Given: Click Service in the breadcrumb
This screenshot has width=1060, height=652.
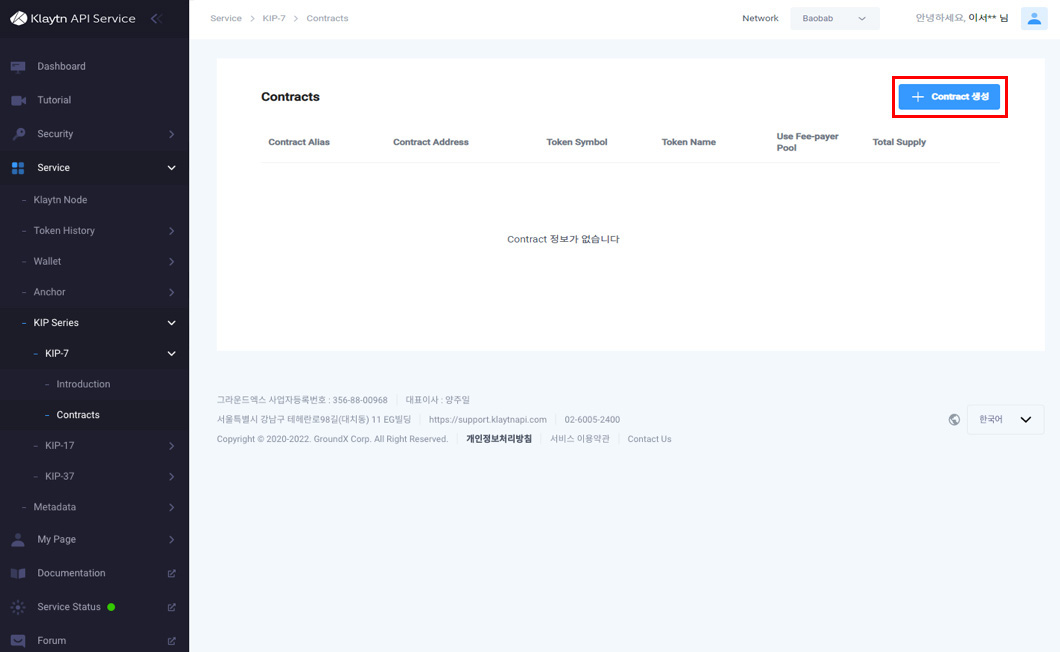Looking at the screenshot, I should pyautogui.click(x=226, y=18).
